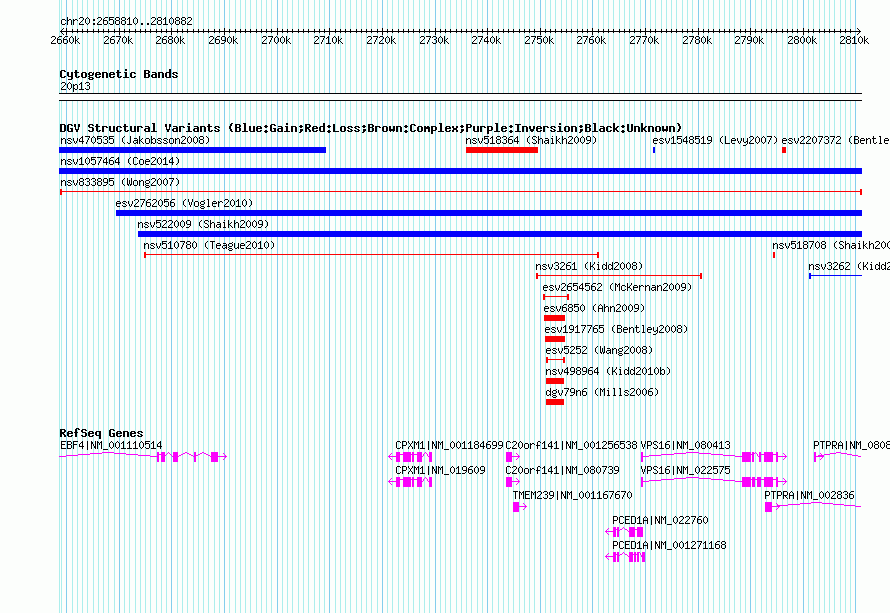The image size is (890, 613).
Task: Open the esv1917765 (Bentley2008) variant label
Action: pos(616,329)
